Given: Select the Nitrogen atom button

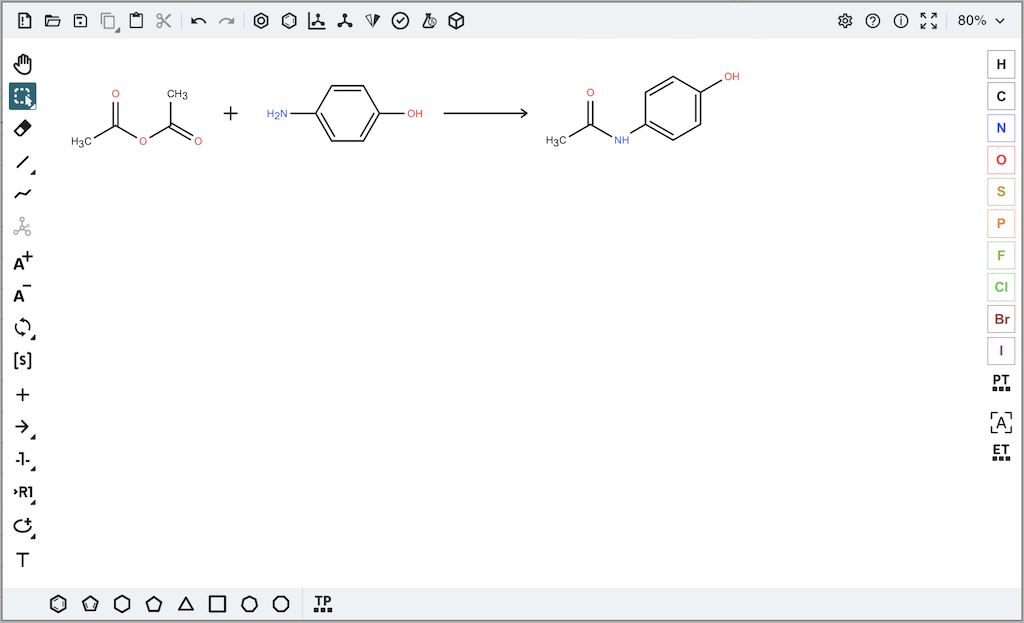Looking at the screenshot, I should [x=1001, y=128].
